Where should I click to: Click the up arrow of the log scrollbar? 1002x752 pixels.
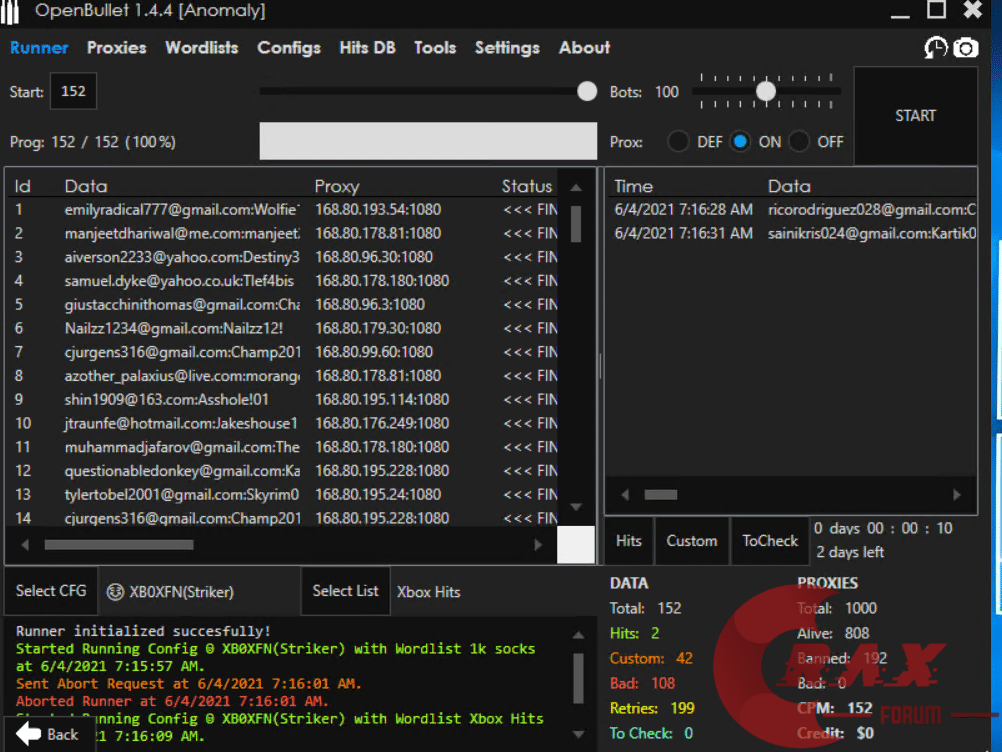(577, 635)
